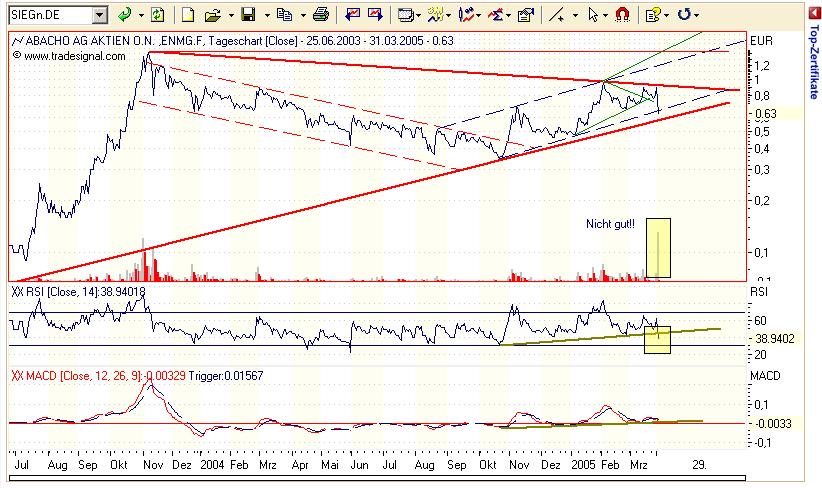Image resolution: width=822 pixels, height=488 pixels.
Task: Expand the reload dropdown arrow
Action: coord(696,15)
